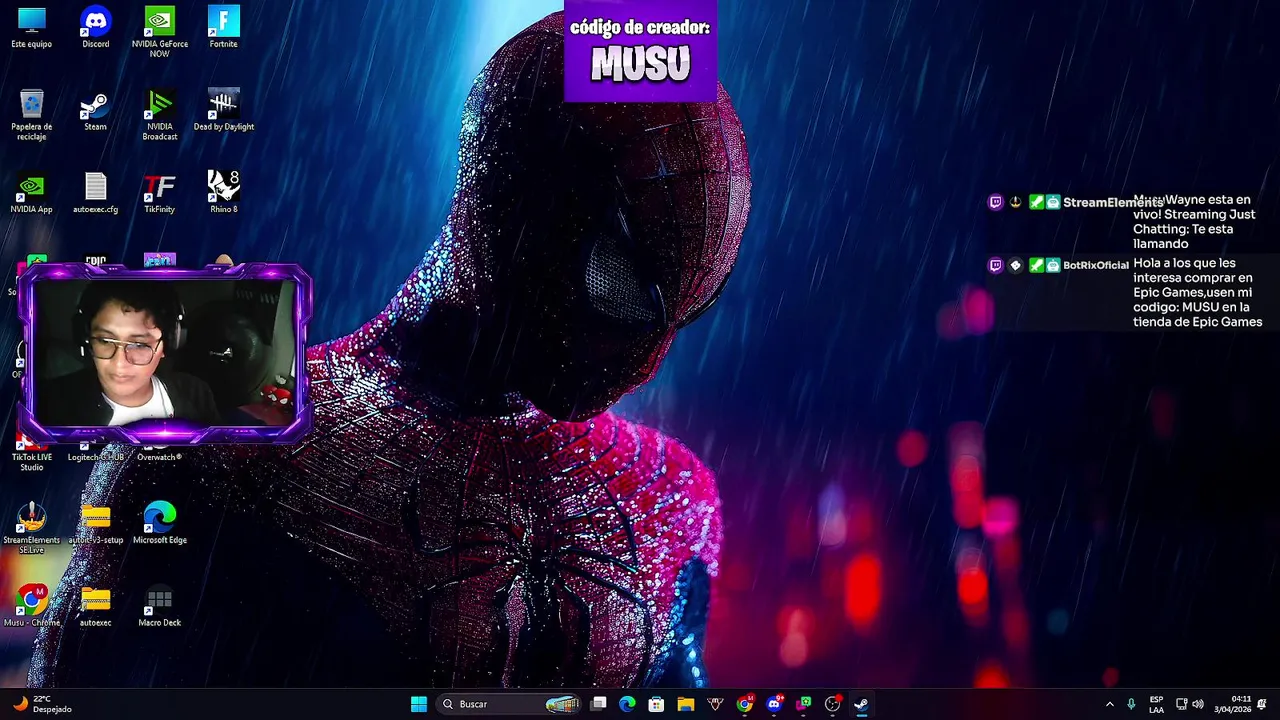Open NVIDIA GeForce NOW desktop shortcut

pyautogui.click(x=159, y=31)
